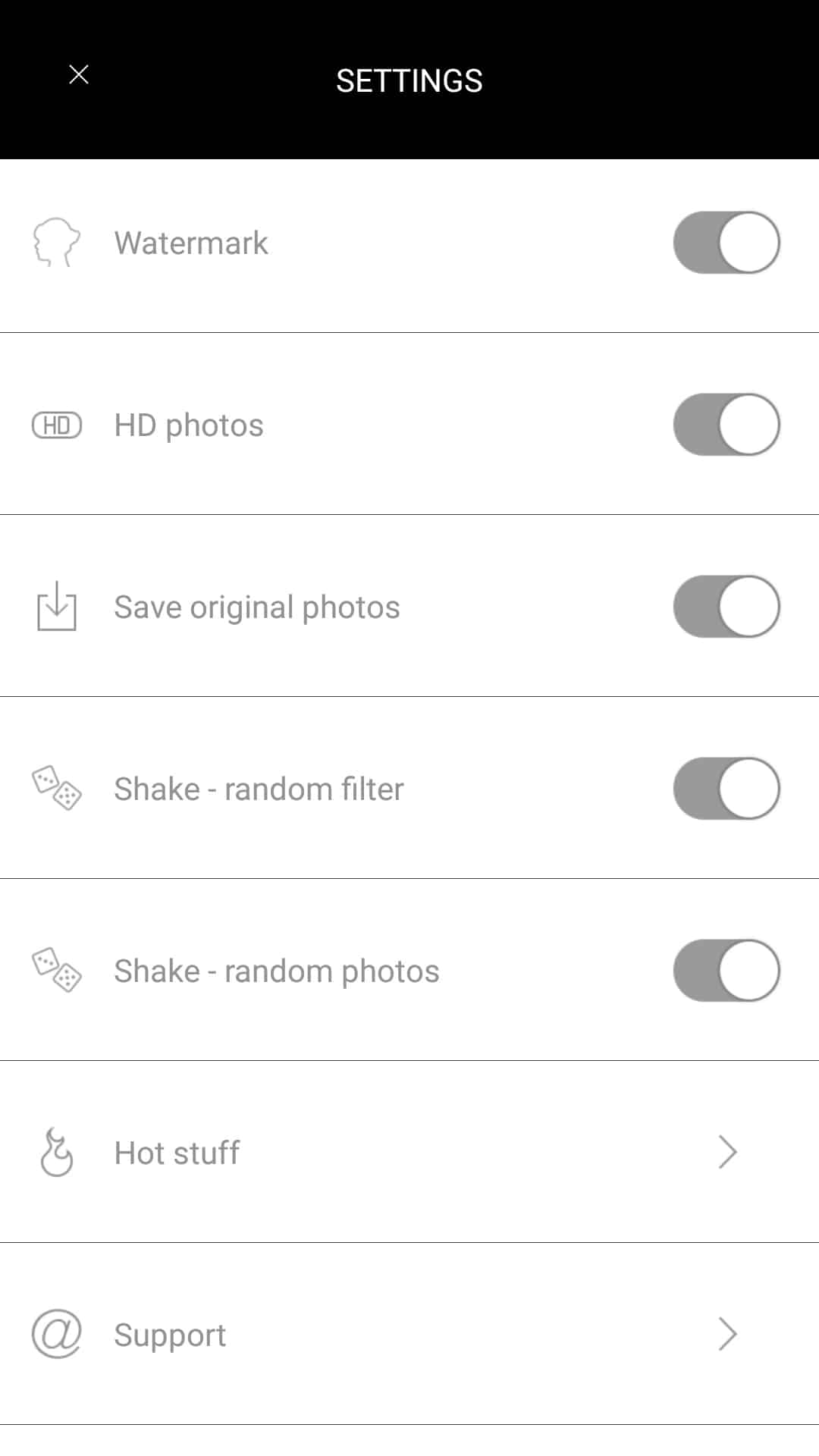Click the SETTINGS title in header
819x1456 pixels.
pos(409,80)
